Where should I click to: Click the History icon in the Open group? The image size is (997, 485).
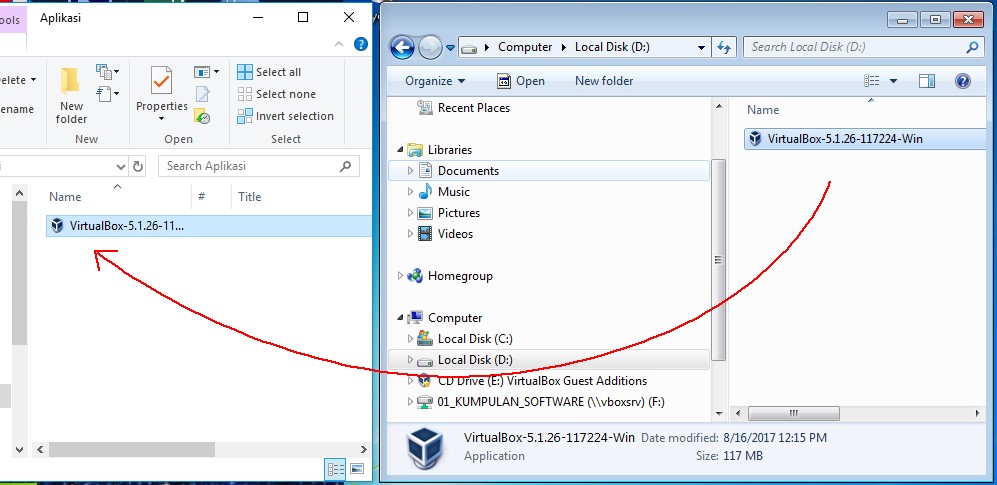(x=203, y=116)
